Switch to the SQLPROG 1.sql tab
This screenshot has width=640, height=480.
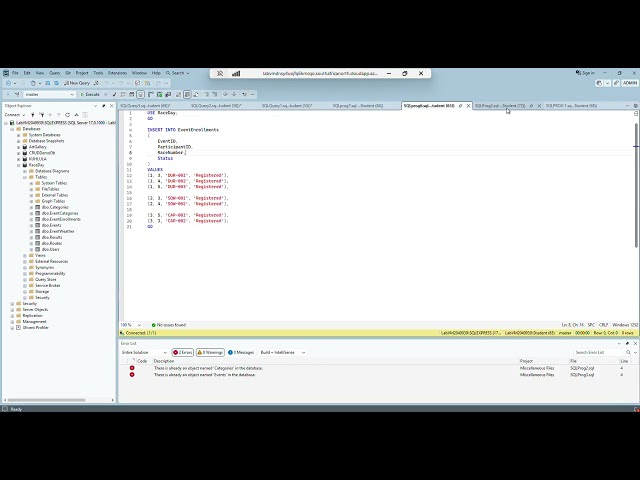coord(571,106)
